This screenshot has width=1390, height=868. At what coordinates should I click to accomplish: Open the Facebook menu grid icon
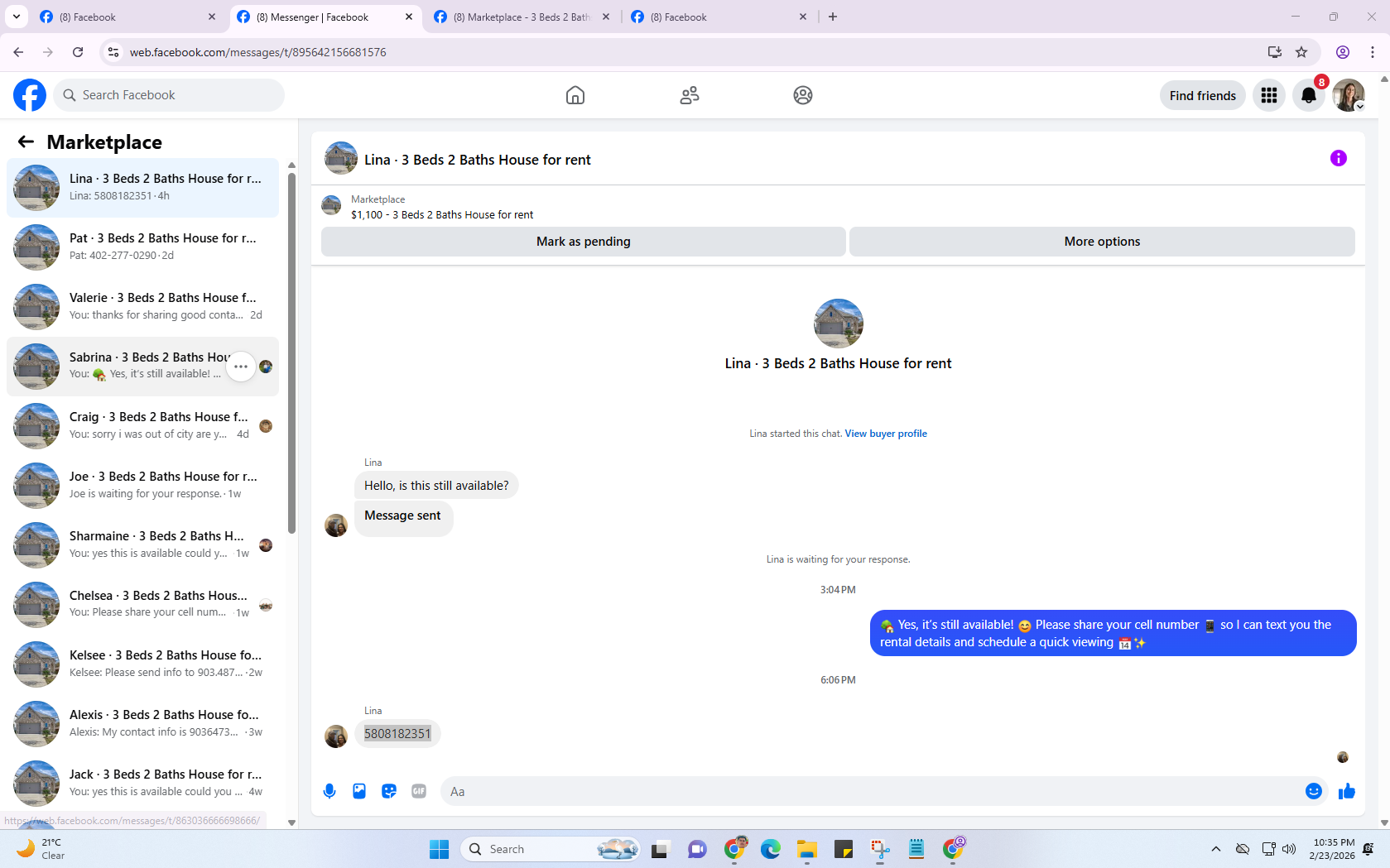(1269, 95)
